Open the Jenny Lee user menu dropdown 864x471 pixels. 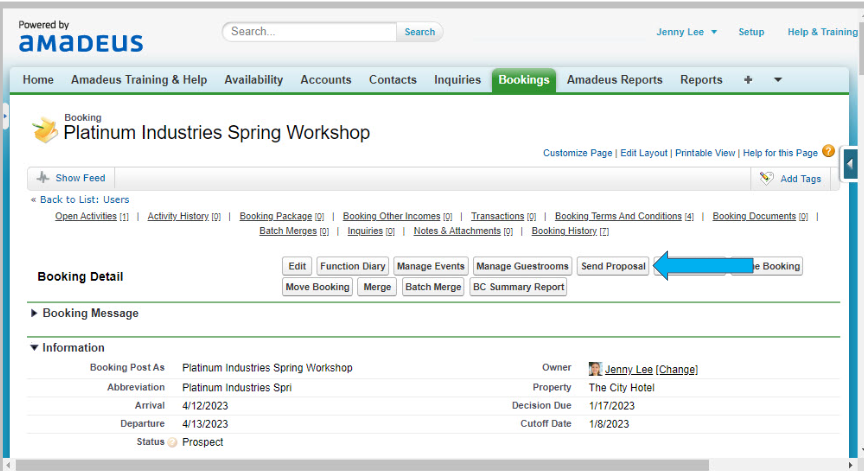point(687,32)
